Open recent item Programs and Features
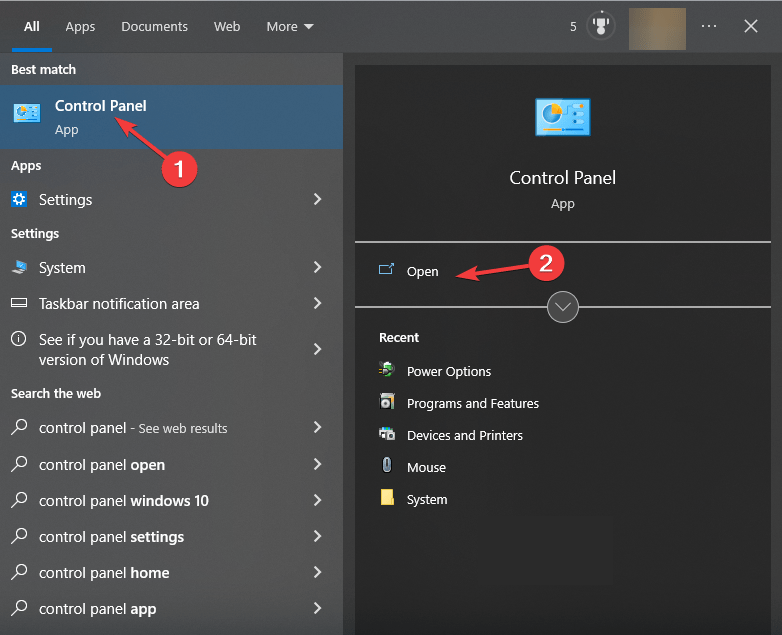Image resolution: width=782 pixels, height=635 pixels. pyautogui.click(x=472, y=403)
